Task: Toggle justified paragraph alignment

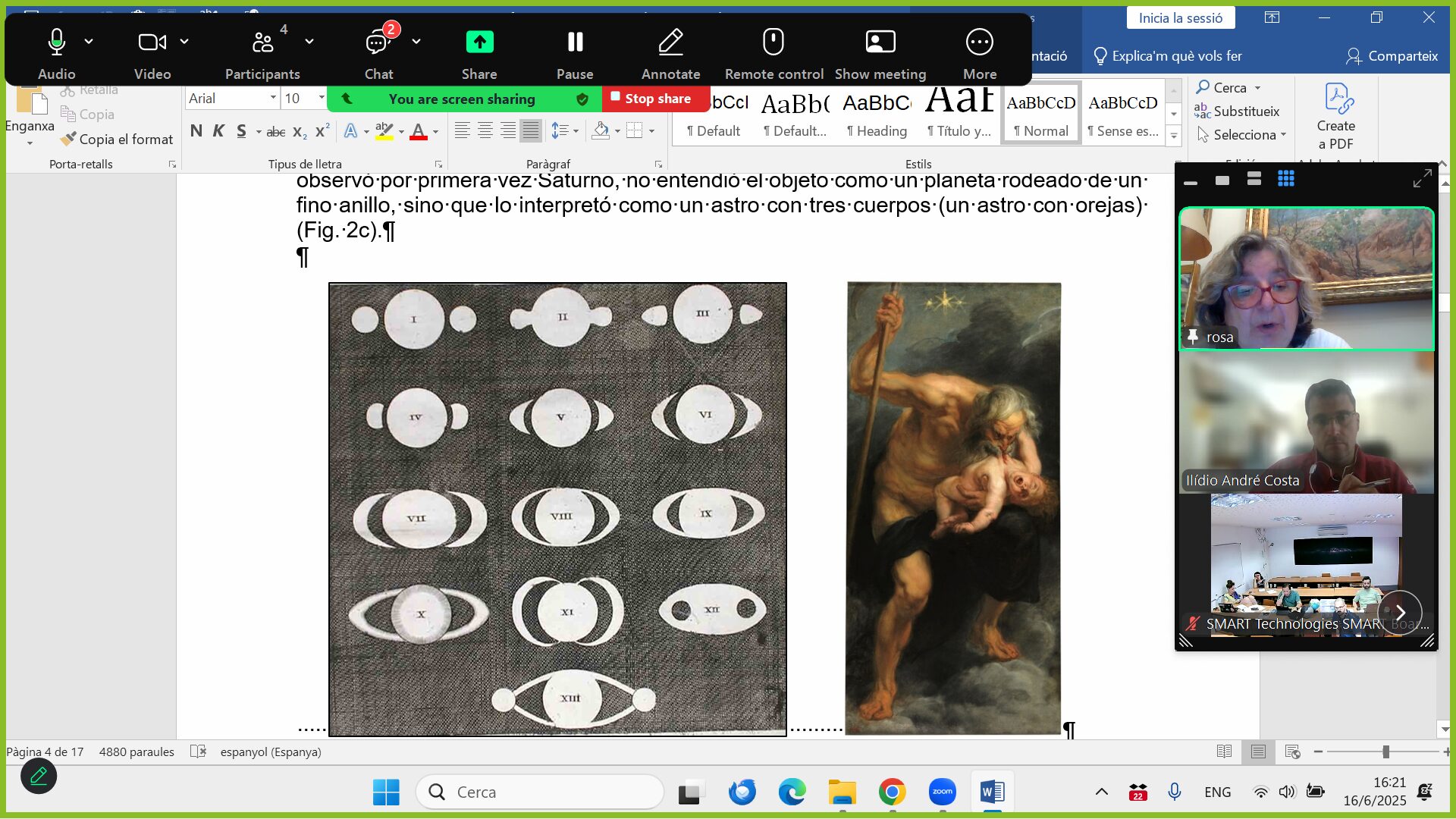Action: point(531,131)
